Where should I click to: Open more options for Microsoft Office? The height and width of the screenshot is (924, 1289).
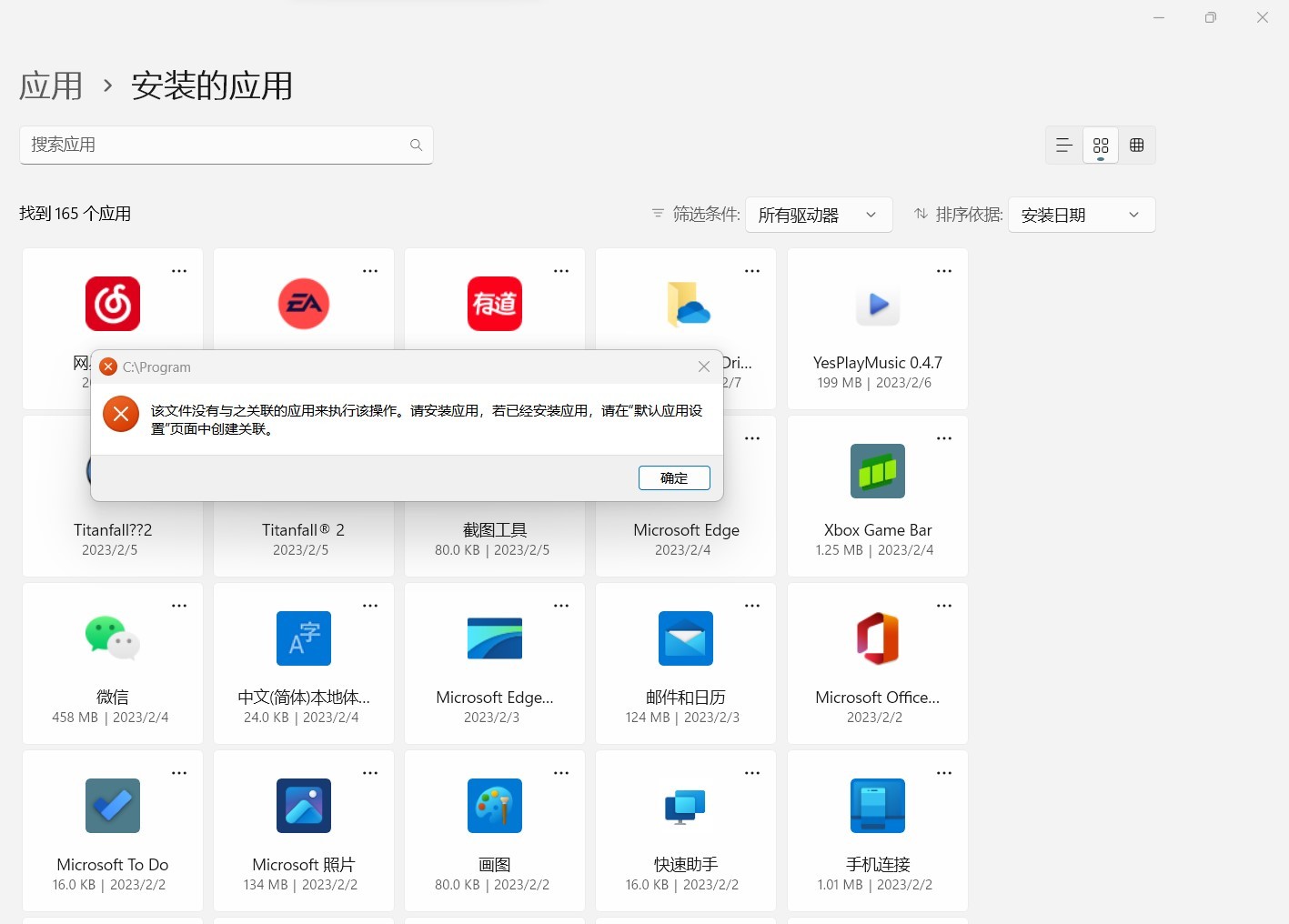point(944,606)
